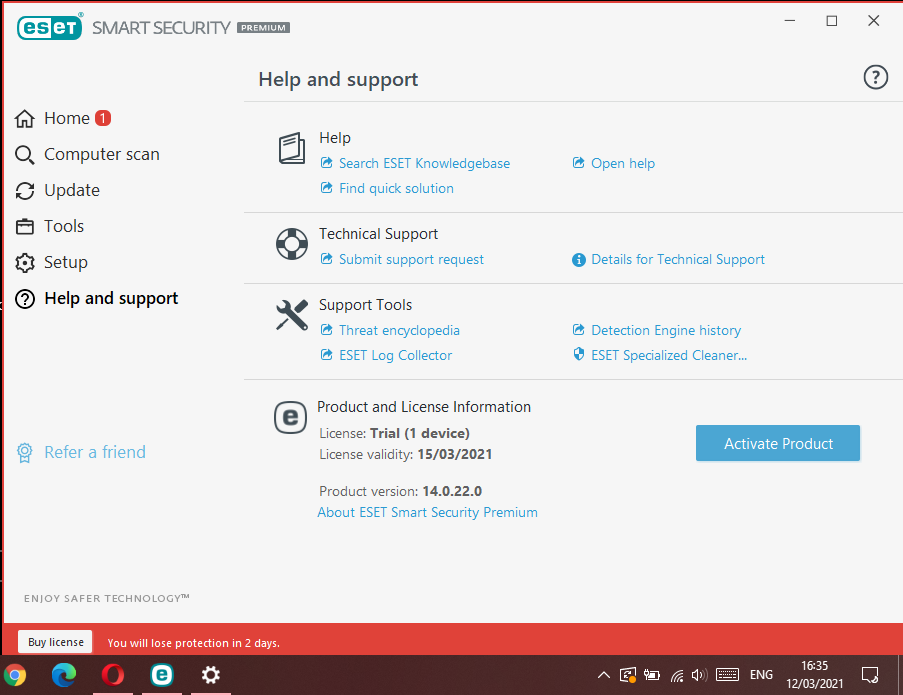Click the Wi-Fi network tray icon

coord(677,675)
